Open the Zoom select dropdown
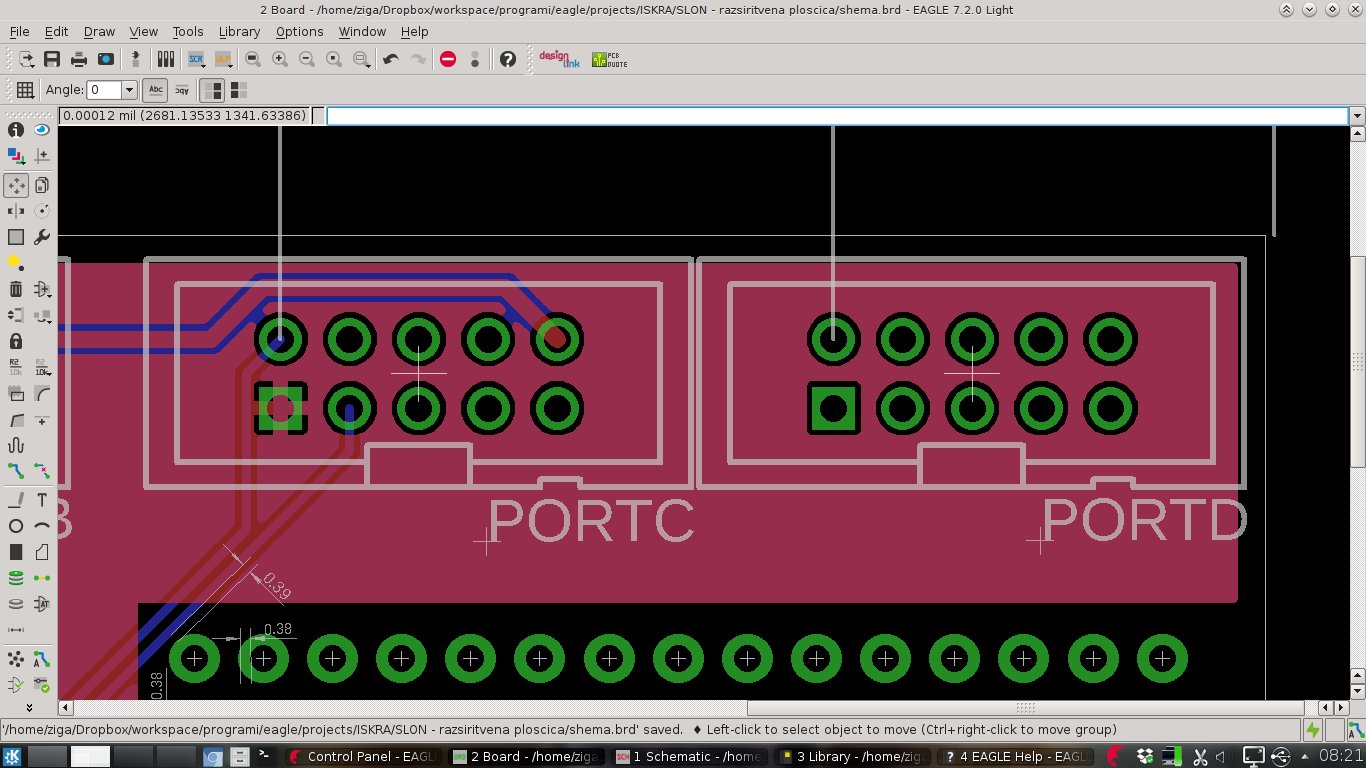 362,60
